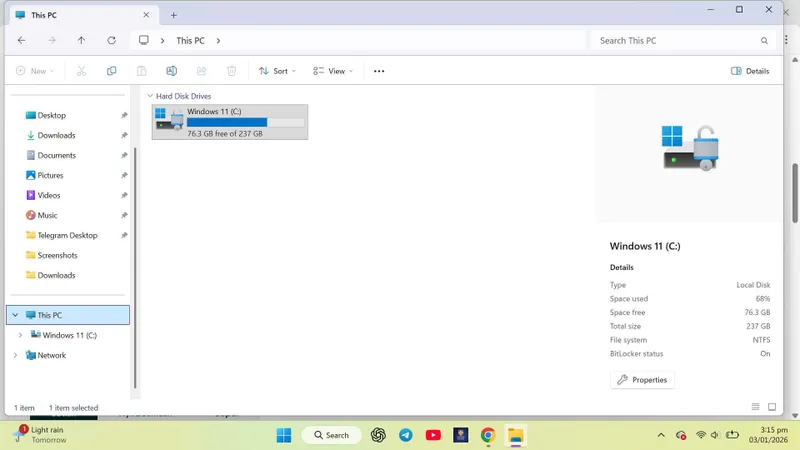Collapse the This PC tree node

(x=15, y=315)
